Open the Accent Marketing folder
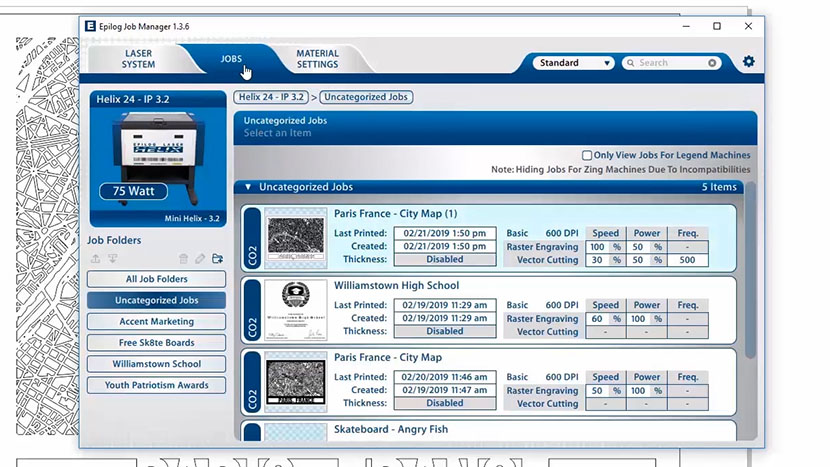The image size is (830, 467). point(157,322)
